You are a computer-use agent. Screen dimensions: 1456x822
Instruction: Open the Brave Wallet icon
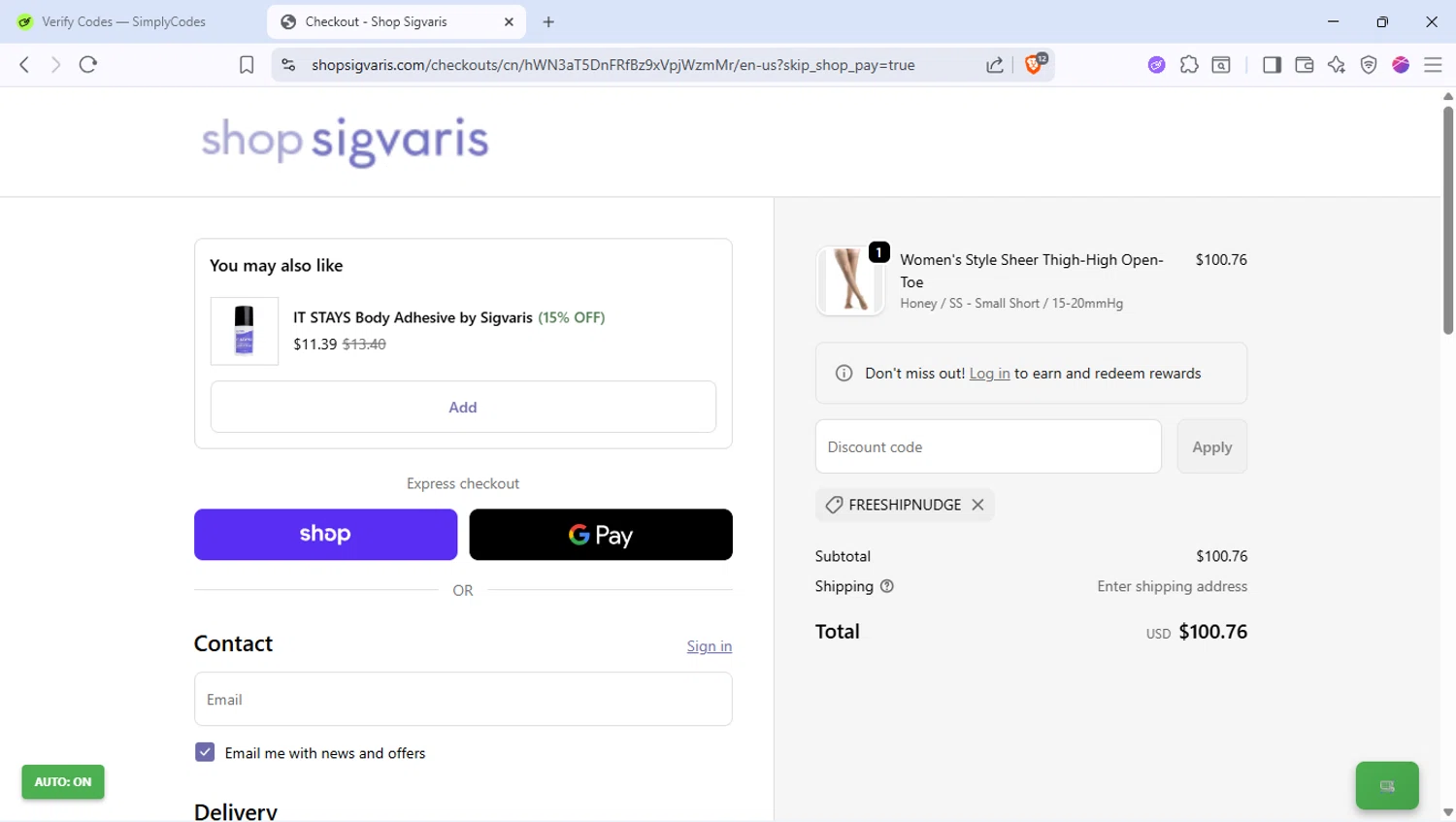coord(1305,65)
